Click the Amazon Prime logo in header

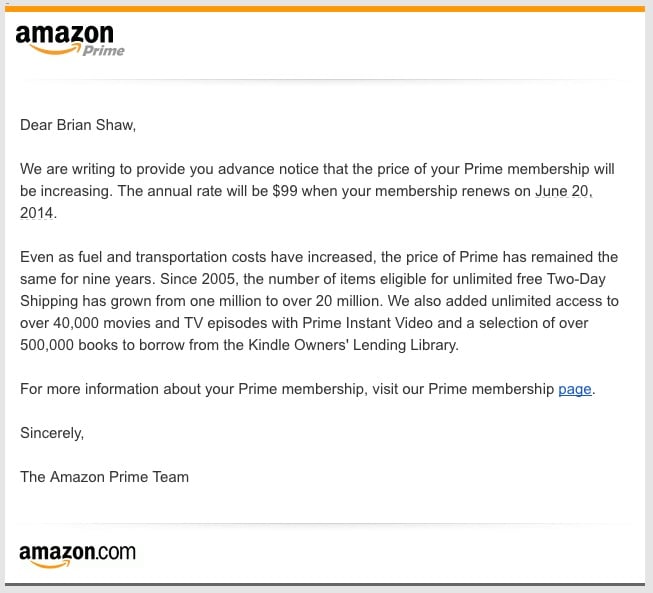click(x=69, y=40)
